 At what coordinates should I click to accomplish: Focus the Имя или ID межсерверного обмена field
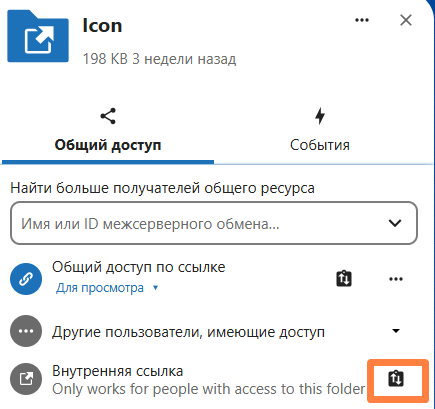(214, 223)
